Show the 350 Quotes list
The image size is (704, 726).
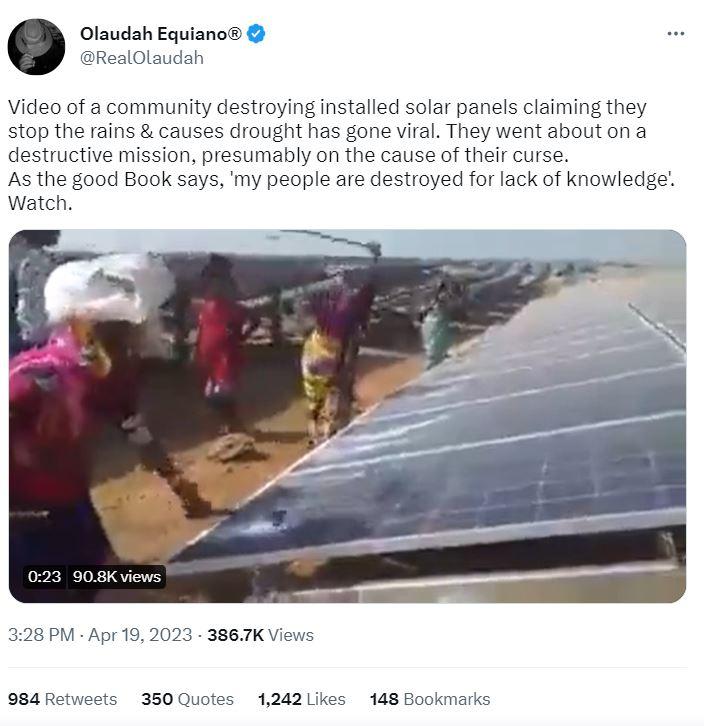tap(188, 699)
